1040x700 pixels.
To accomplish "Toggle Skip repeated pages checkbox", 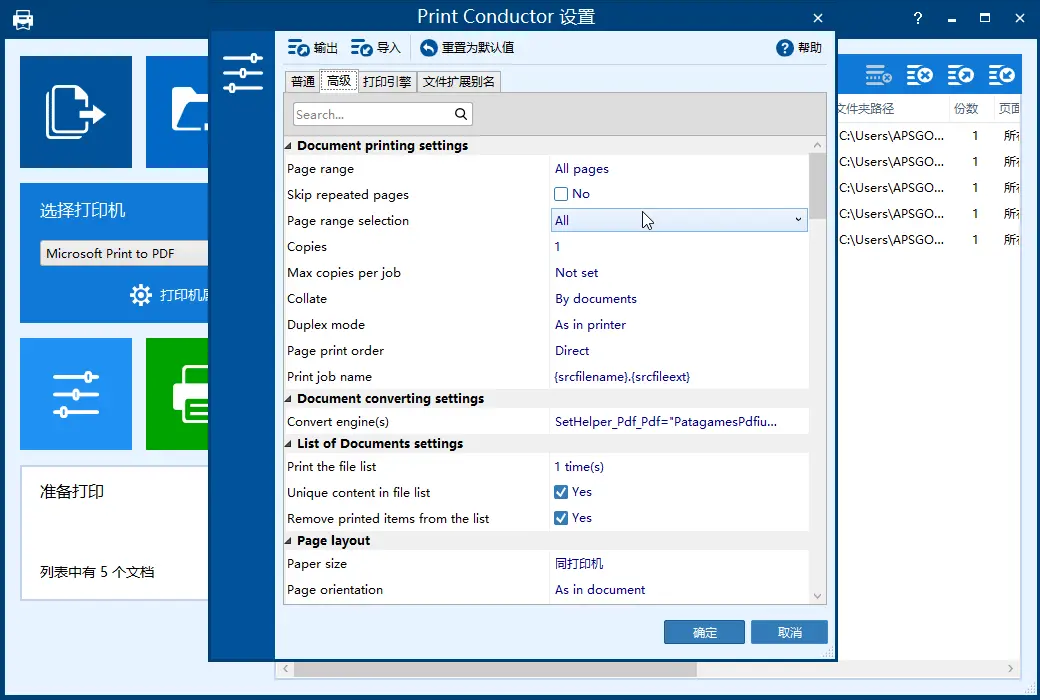I will 561,194.
